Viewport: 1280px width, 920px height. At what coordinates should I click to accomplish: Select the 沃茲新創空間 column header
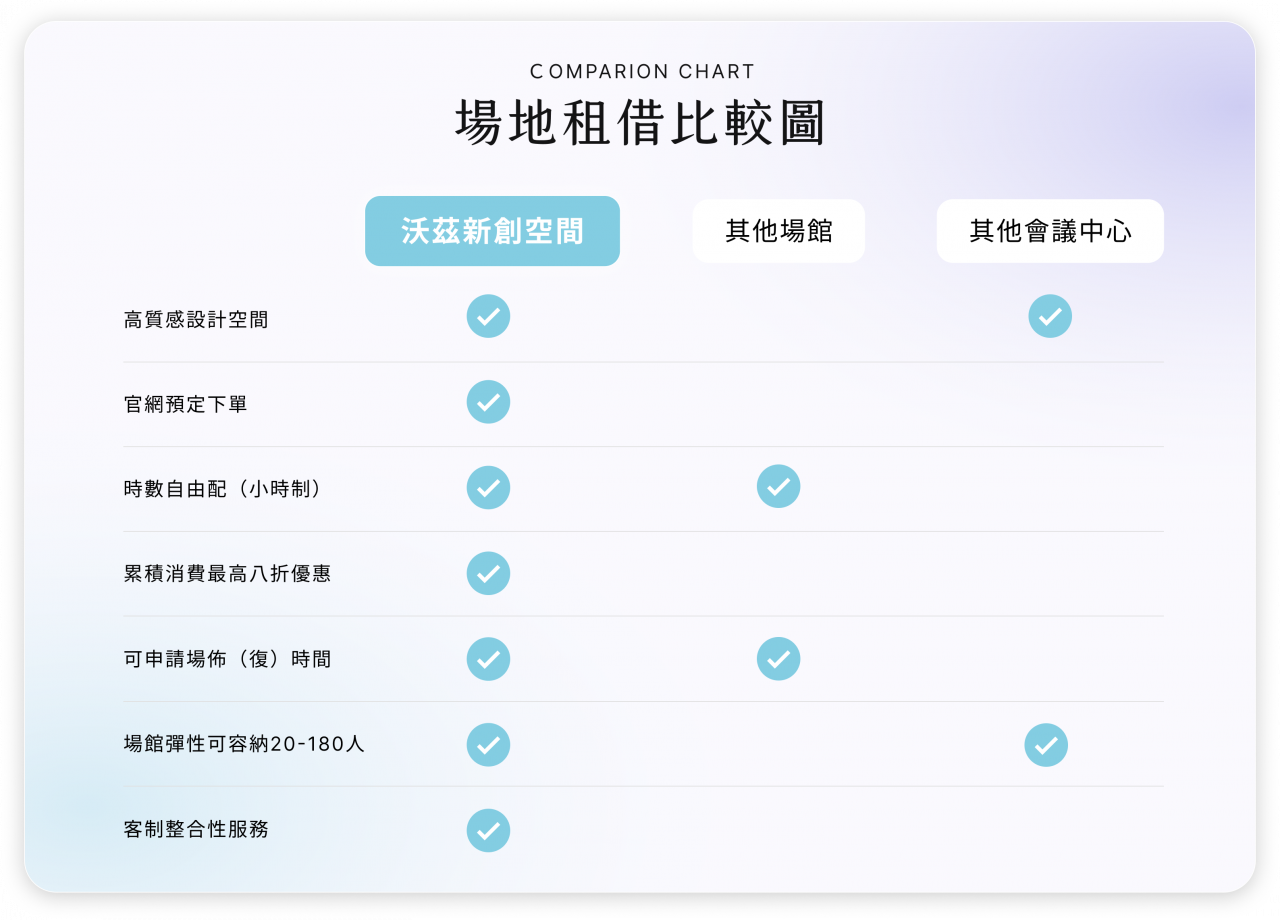[492, 231]
